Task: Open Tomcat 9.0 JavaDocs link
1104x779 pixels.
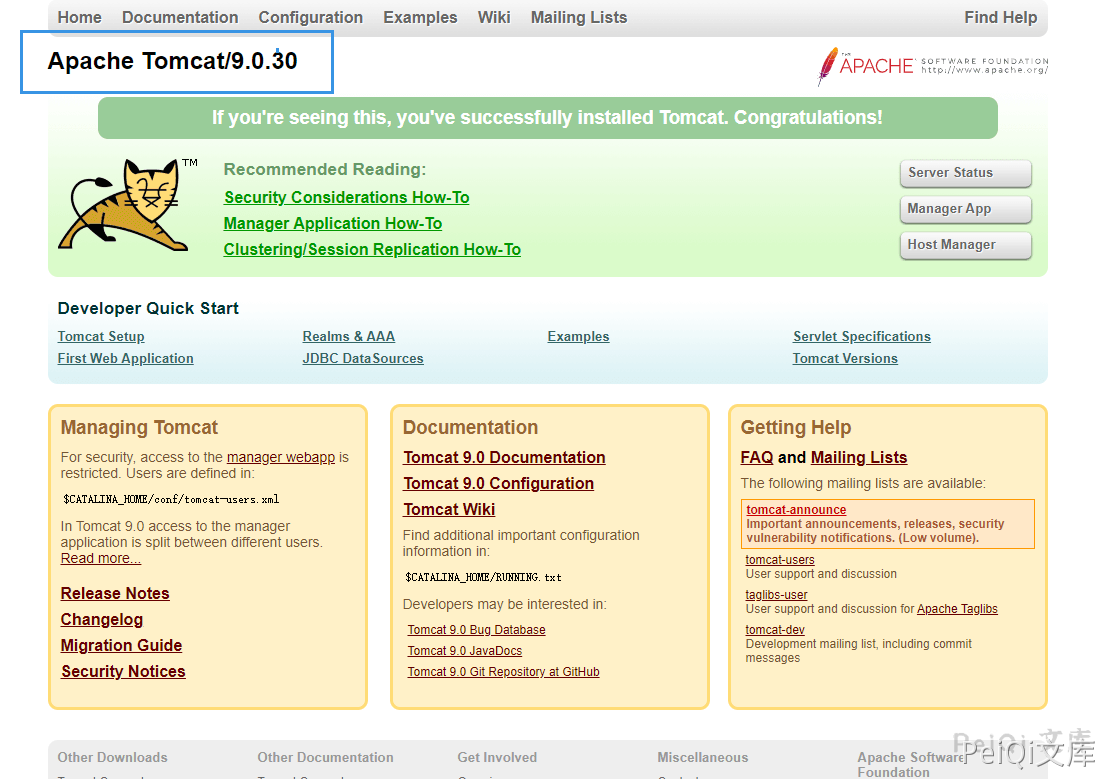Action: (465, 651)
